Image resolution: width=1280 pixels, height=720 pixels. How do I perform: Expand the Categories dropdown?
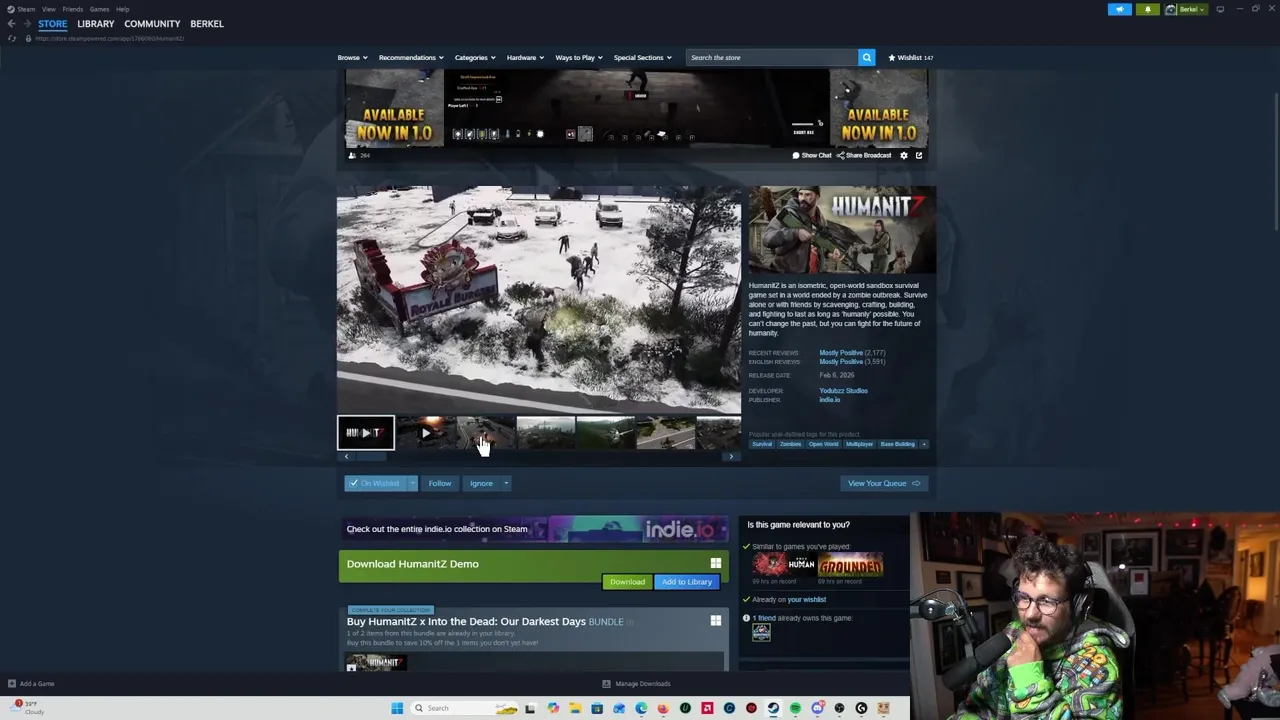coord(474,58)
